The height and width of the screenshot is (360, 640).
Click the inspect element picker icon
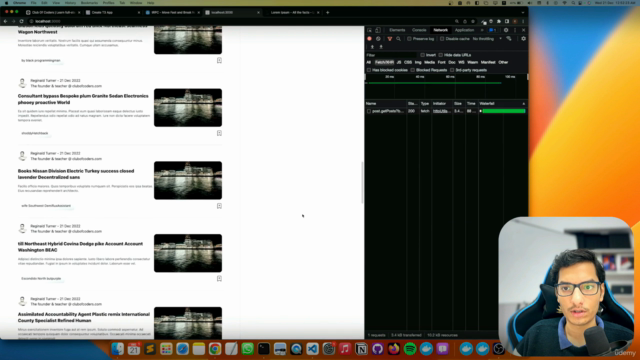pos(369,30)
